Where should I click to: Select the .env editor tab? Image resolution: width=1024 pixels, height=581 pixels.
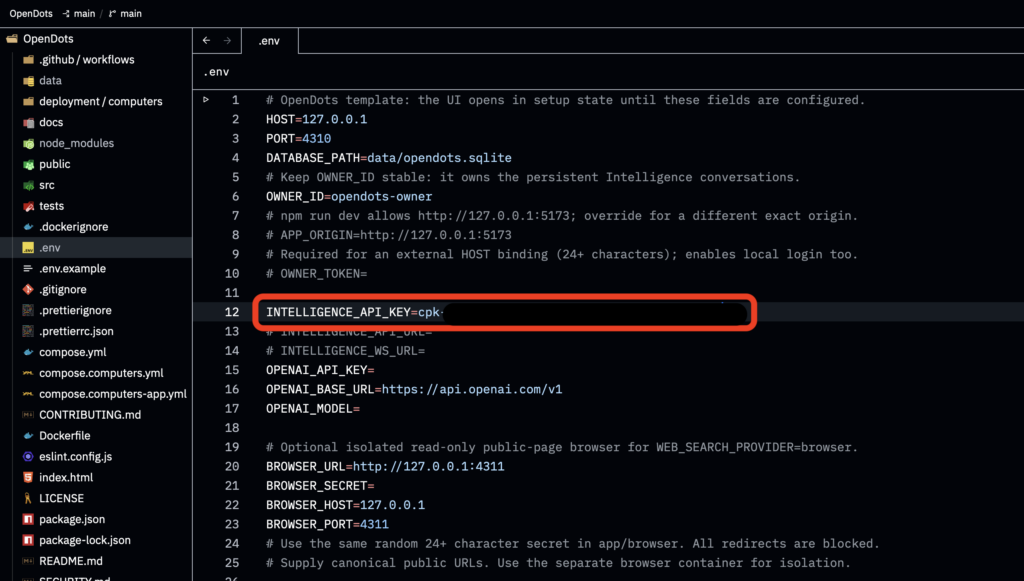[x=270, y=40]
